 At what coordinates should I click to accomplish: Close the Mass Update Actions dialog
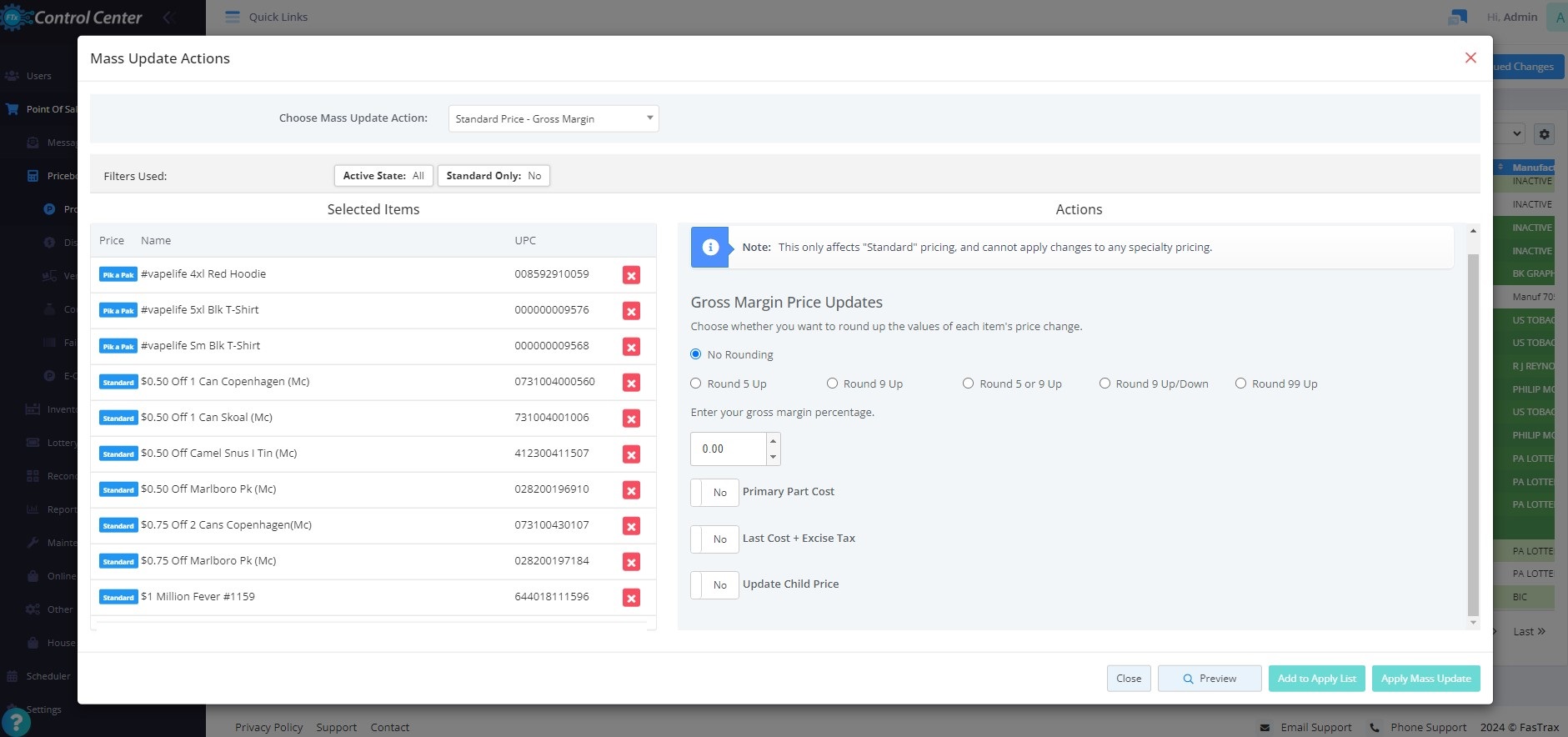click(1470, 58)
